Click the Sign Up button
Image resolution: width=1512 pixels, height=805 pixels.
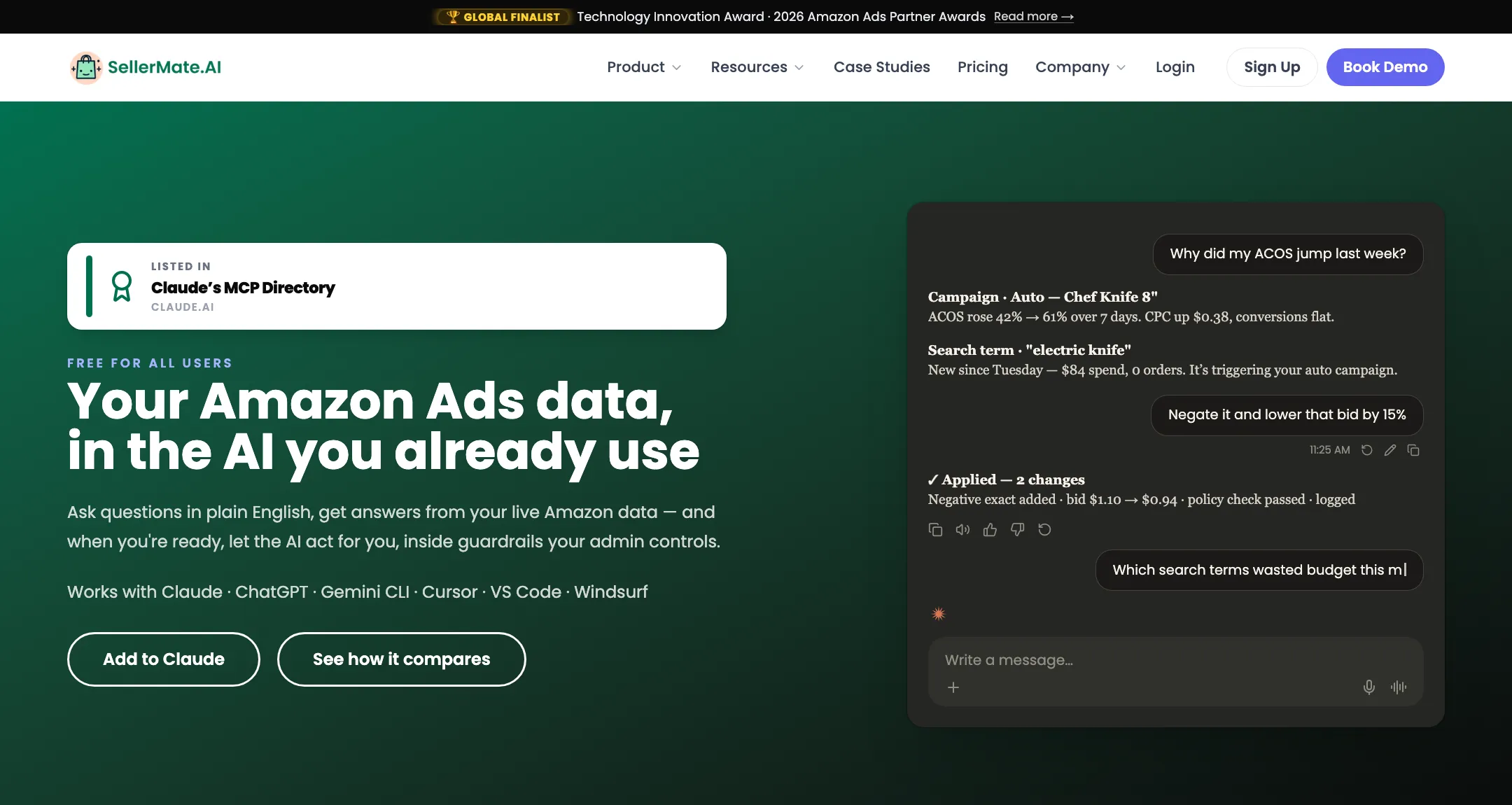coord(1272,67)
